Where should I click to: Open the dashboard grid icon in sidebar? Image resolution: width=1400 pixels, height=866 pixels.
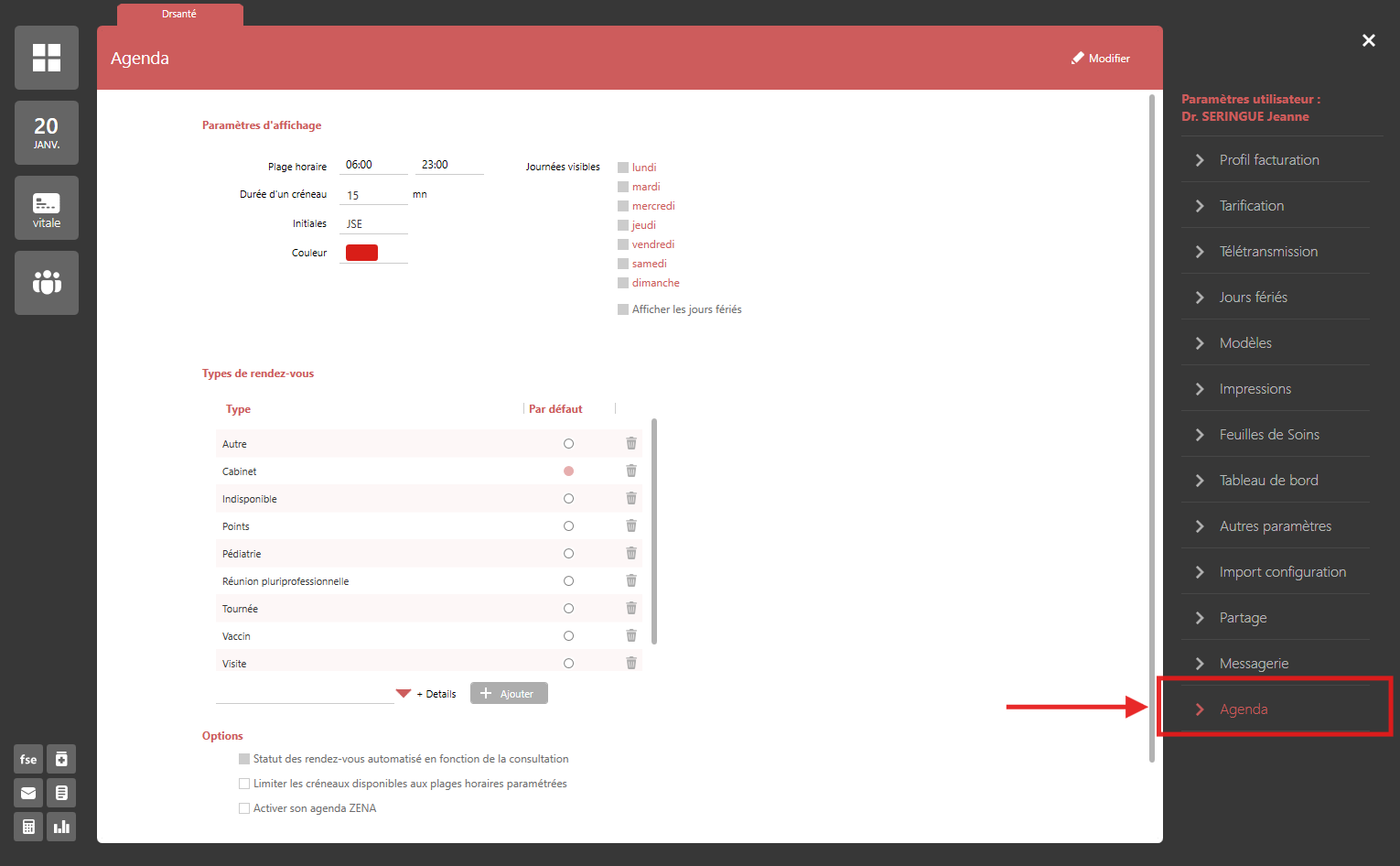pyautogui.click(x=47, y=58)
